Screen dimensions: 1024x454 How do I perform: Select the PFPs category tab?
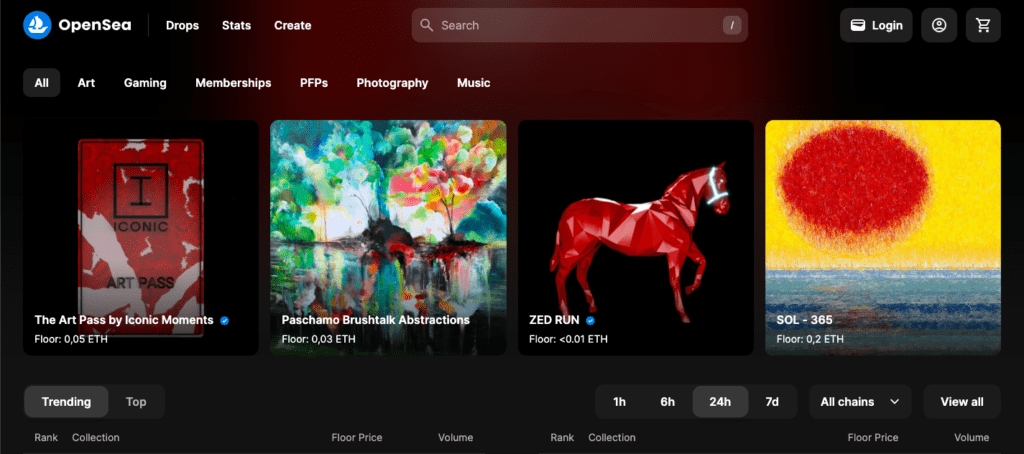pyautogui.click(x=313, y=83)
